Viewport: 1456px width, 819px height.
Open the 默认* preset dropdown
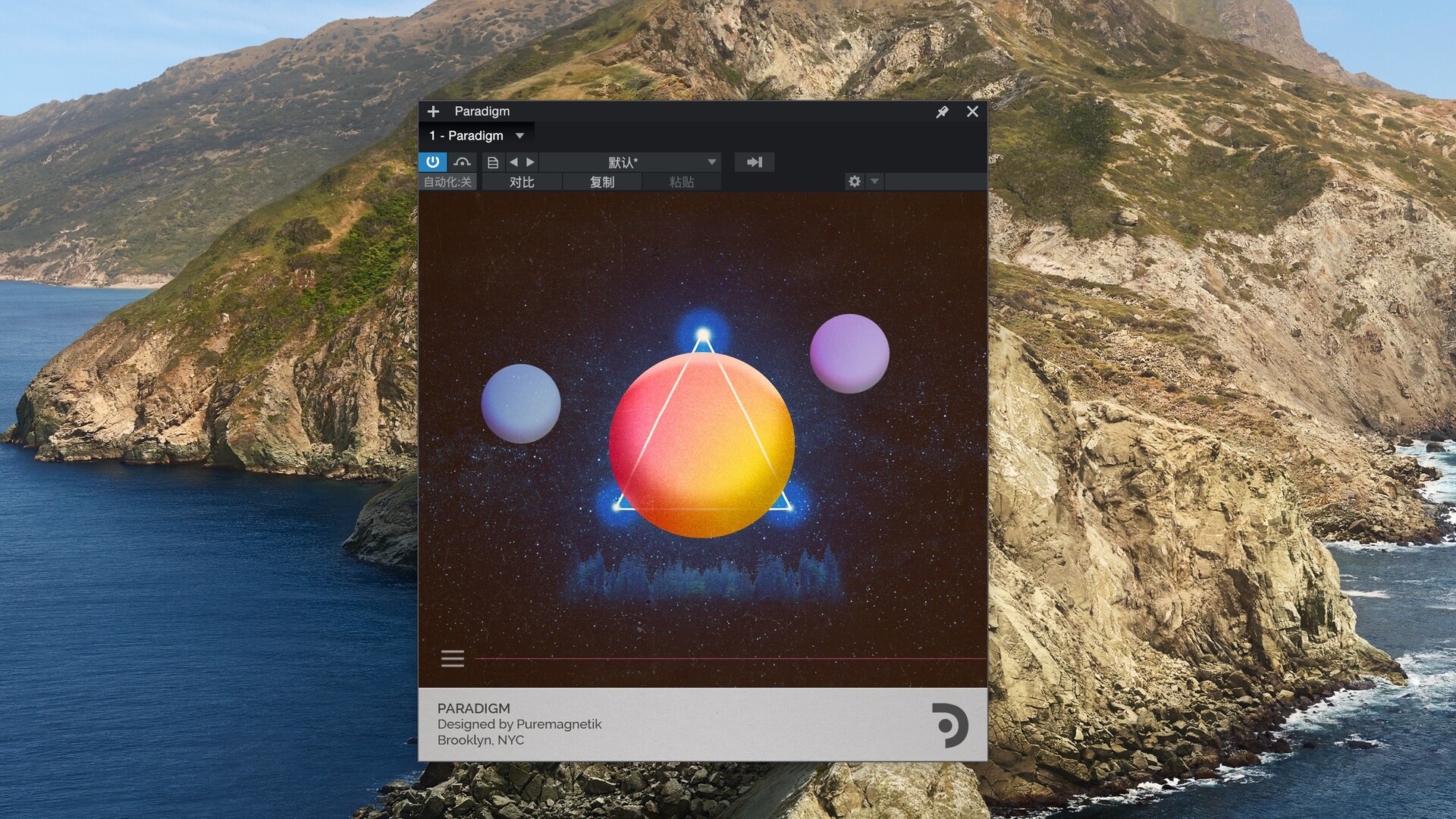click(630, 162)
